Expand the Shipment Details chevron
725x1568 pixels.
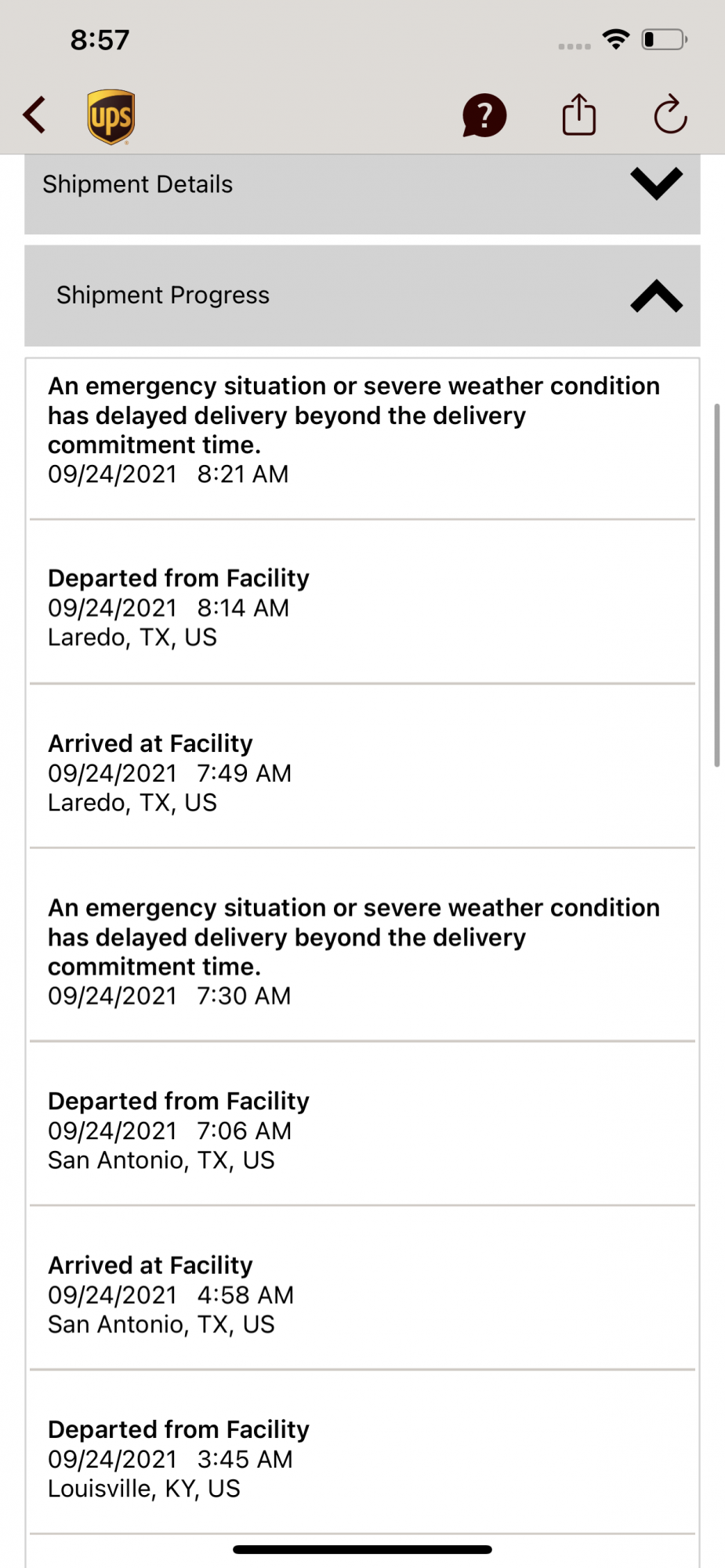click(x=657, y=184)
